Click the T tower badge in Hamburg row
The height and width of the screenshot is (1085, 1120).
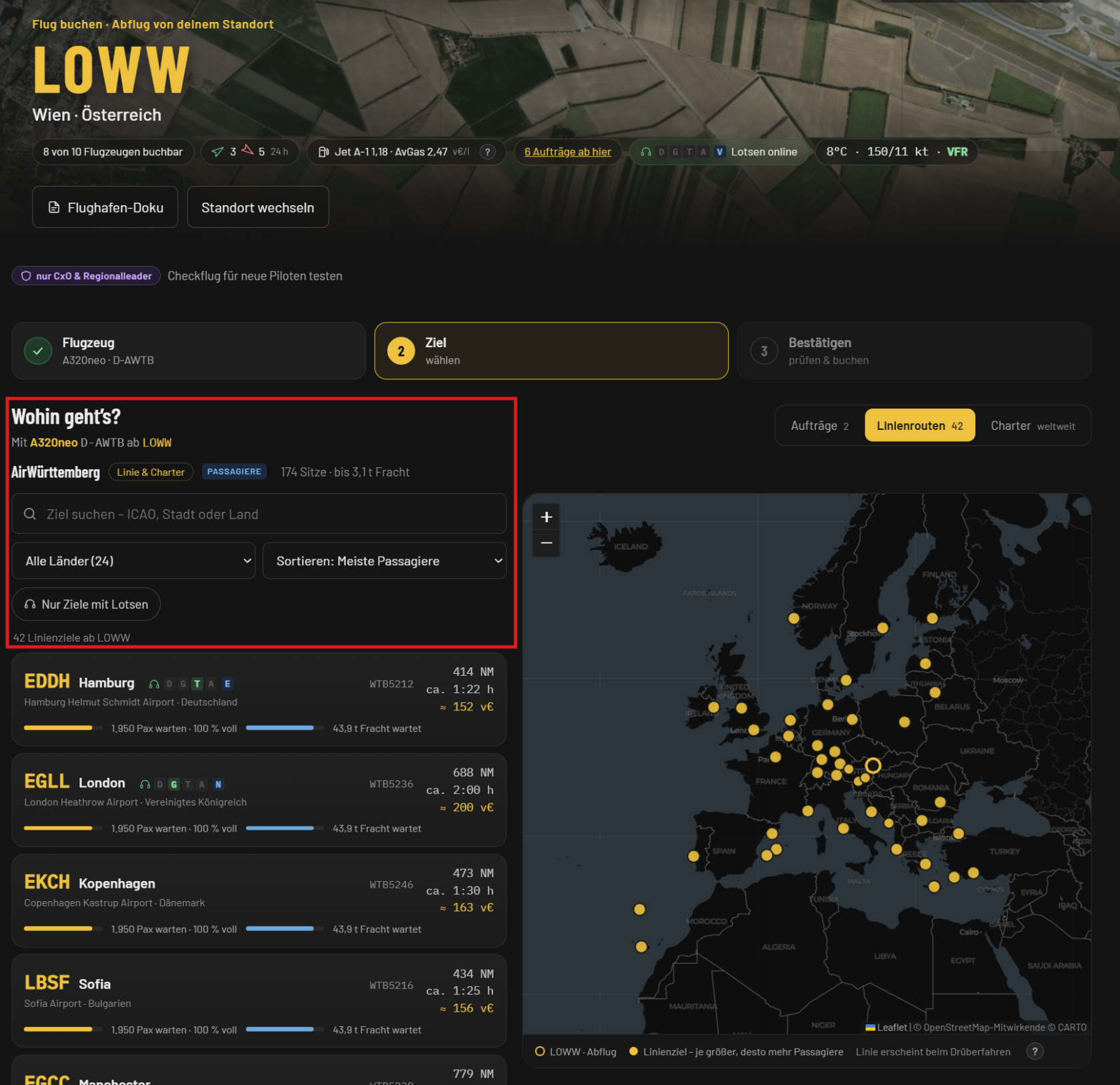197,684
